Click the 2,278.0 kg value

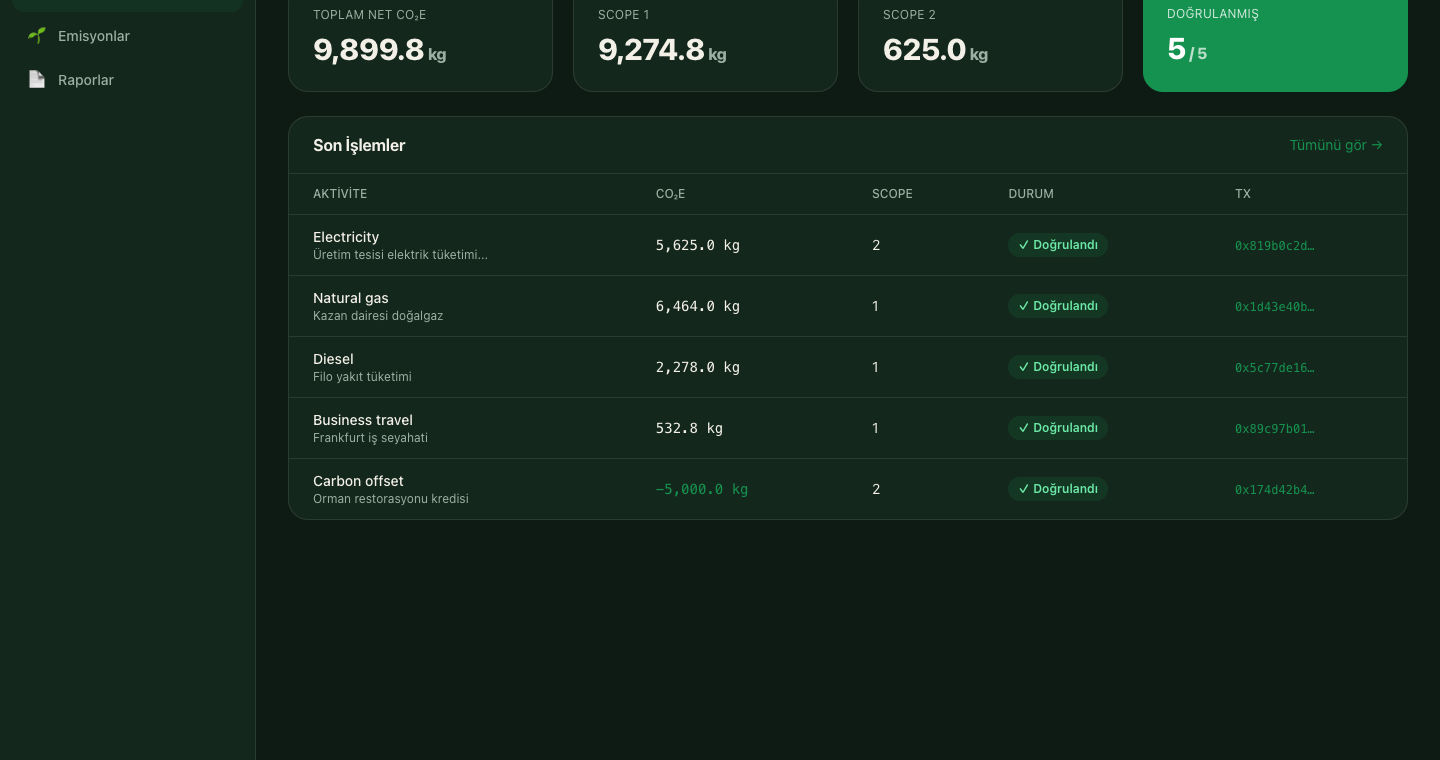pos(698,367)
